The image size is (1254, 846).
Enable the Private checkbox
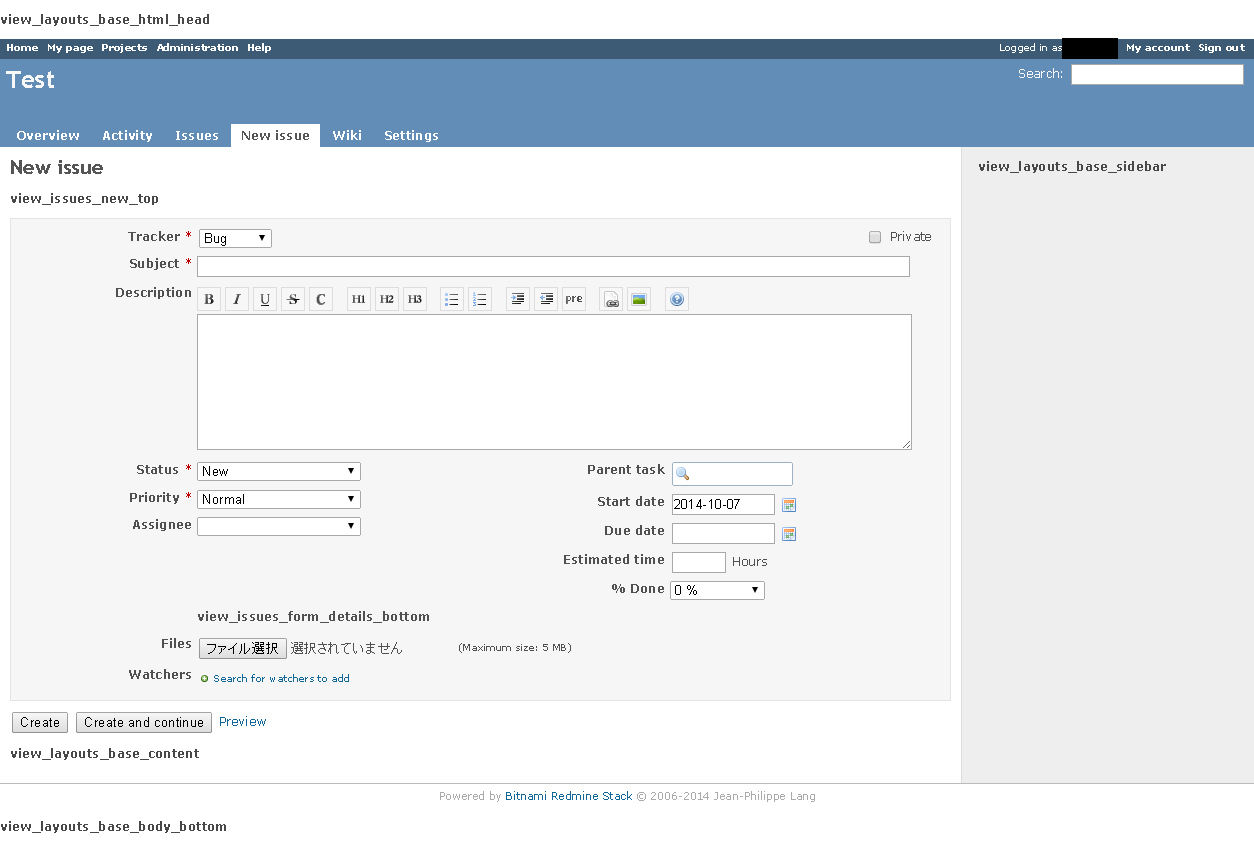pyautogui.click(x=873, y=236)
